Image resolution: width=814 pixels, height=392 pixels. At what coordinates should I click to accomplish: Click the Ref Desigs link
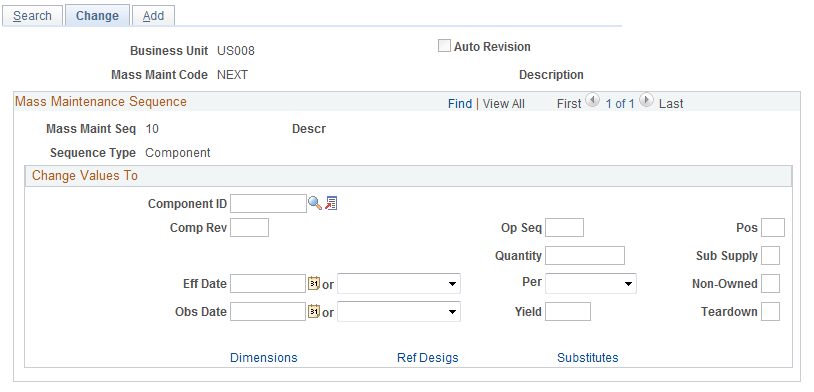(x=428, y=358)
